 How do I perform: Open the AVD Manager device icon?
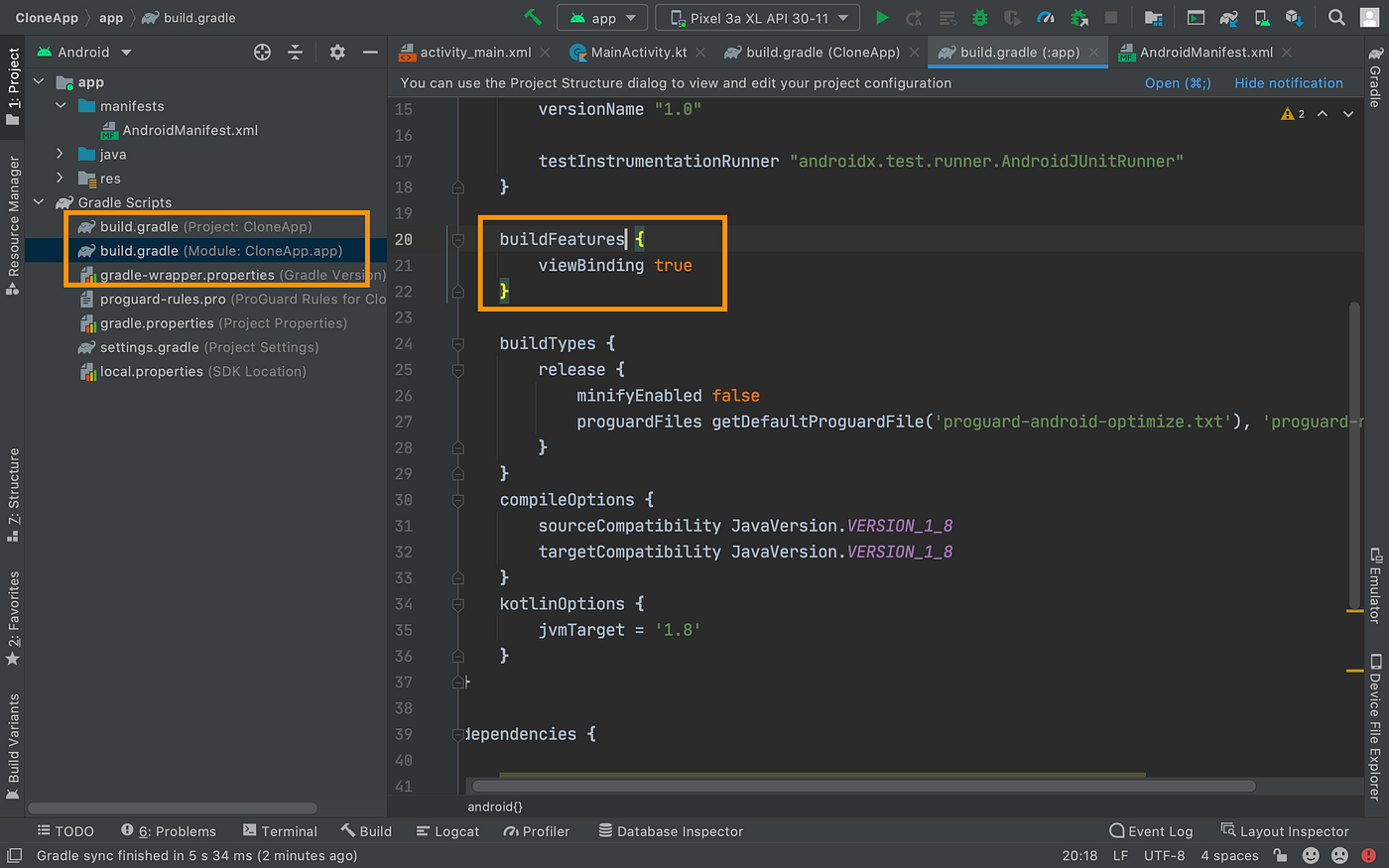[x=1261, y=18]
